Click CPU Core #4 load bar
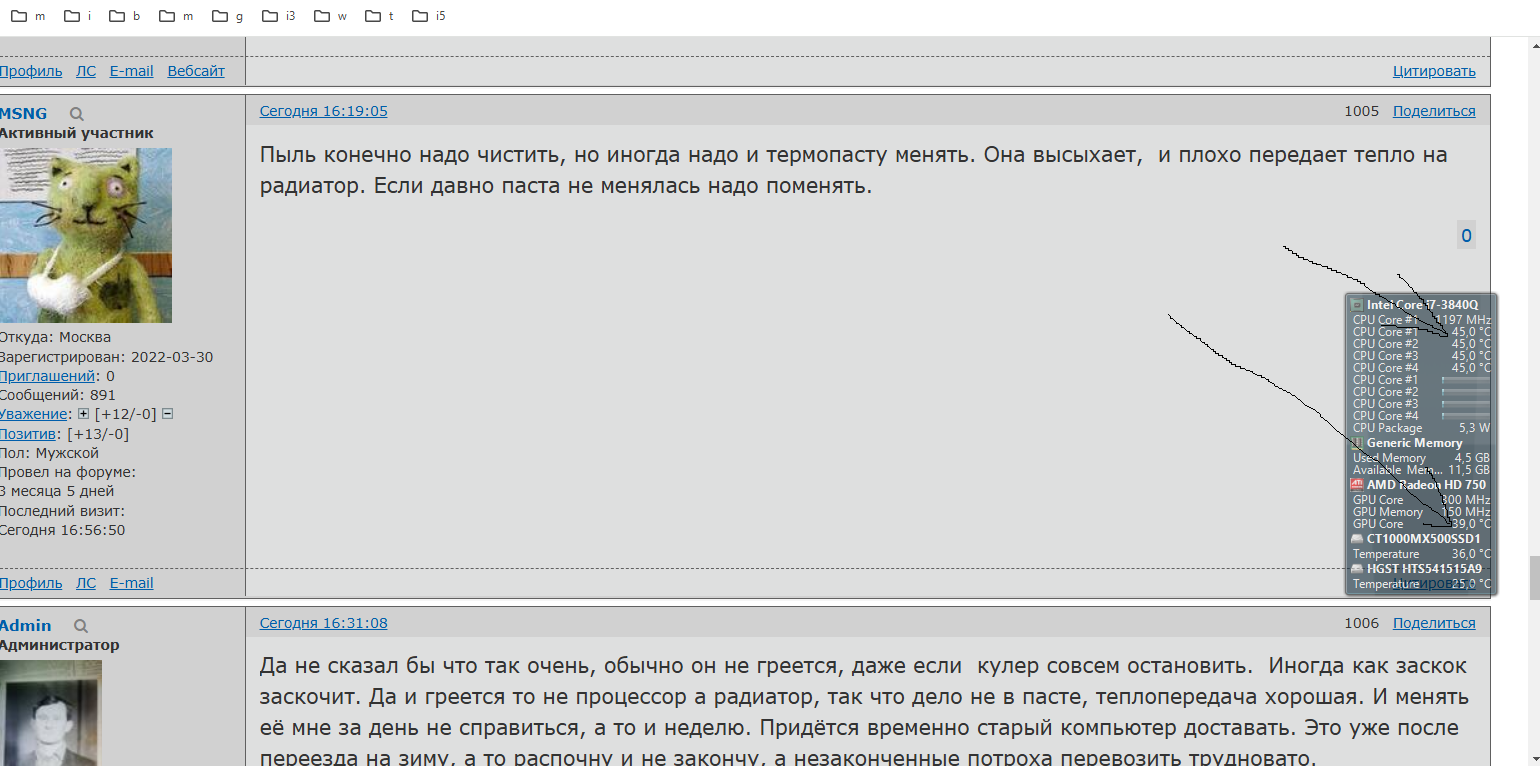Screen dimensions: 1540x766 click(1465, 416)
